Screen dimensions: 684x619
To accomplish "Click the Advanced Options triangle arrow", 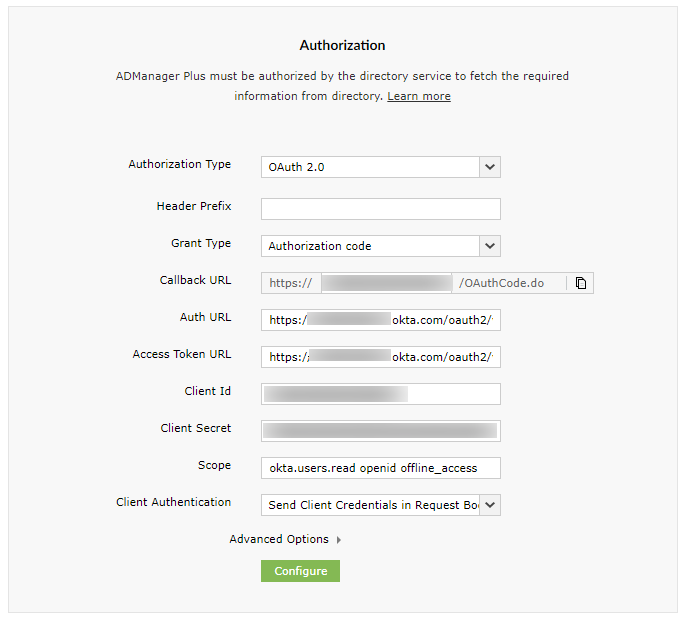I will [338, 540].
